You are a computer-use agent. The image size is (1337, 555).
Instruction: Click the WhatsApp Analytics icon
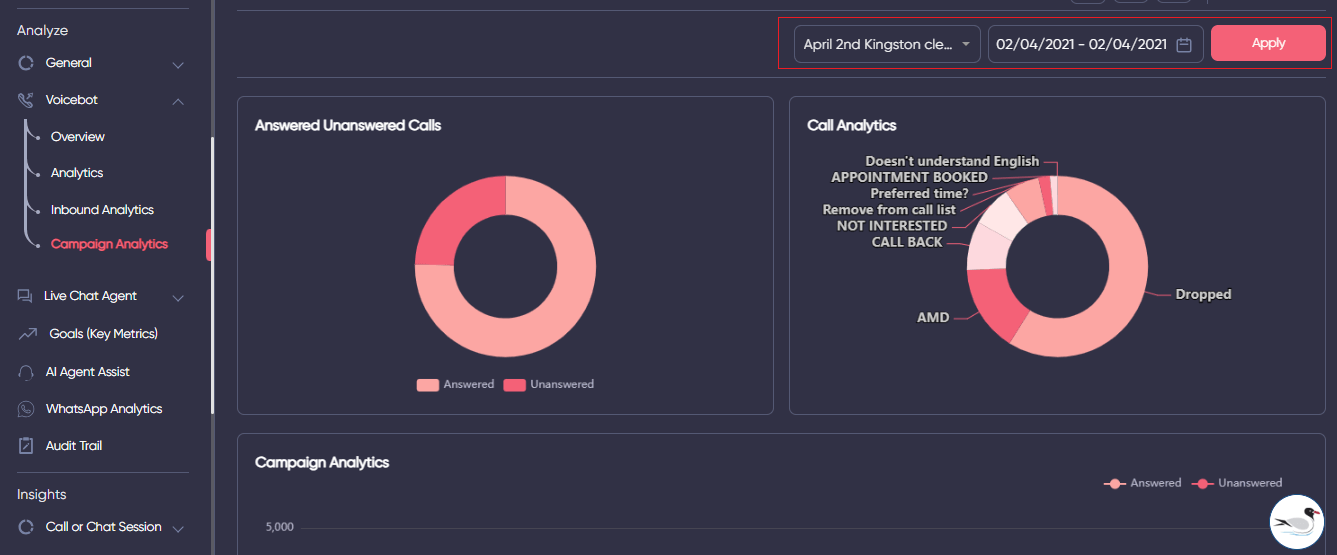pyautogui.click(x=26, y=409)
